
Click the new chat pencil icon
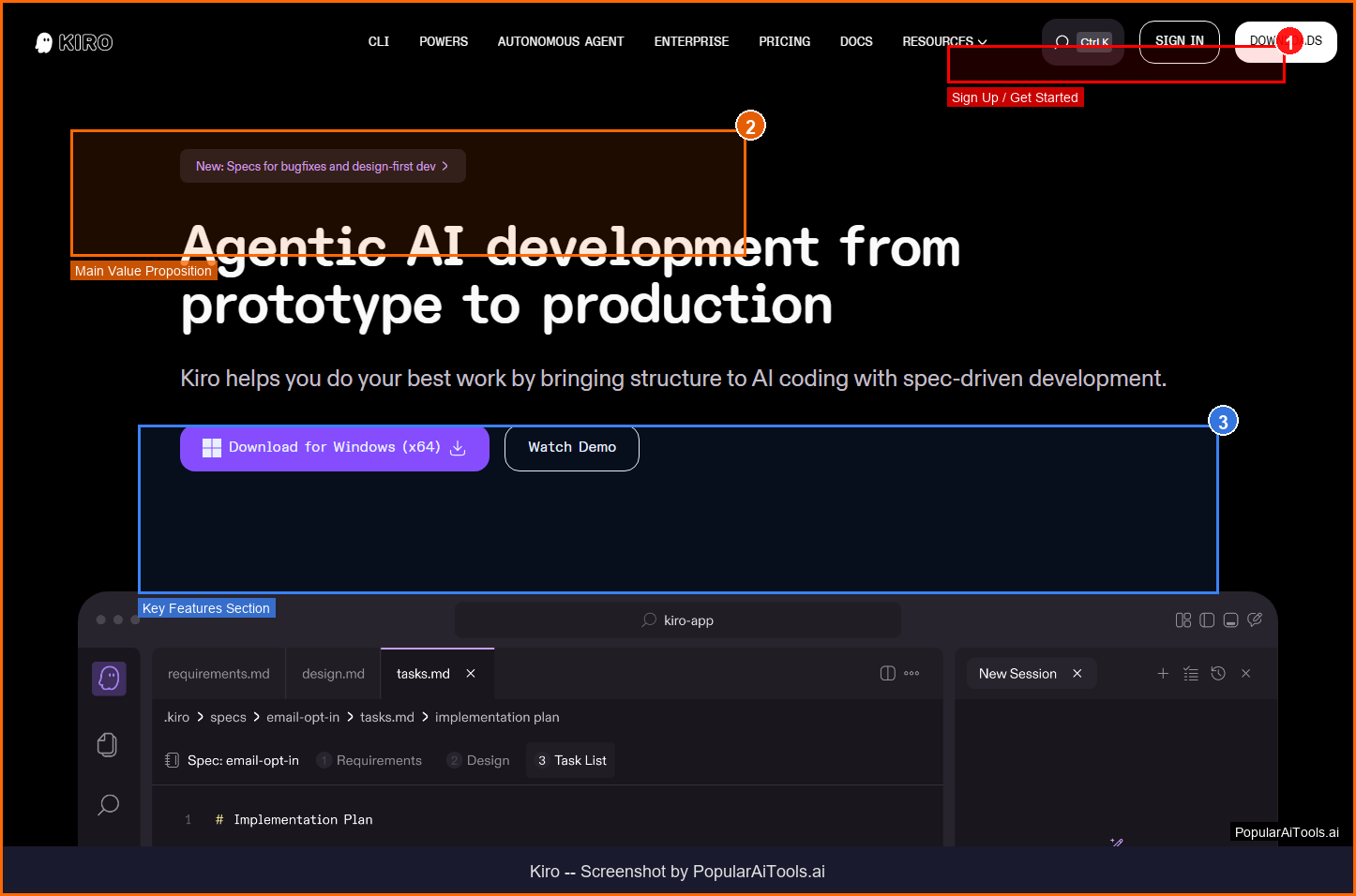[1255, 620]
